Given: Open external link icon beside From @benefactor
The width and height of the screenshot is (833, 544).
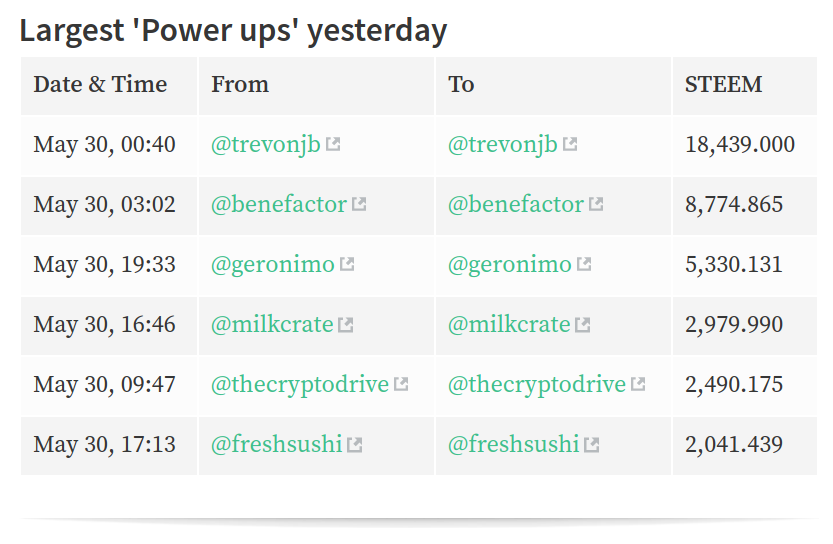Looking at the screenshot, I should pyautogui.click(x=359, y=204).
